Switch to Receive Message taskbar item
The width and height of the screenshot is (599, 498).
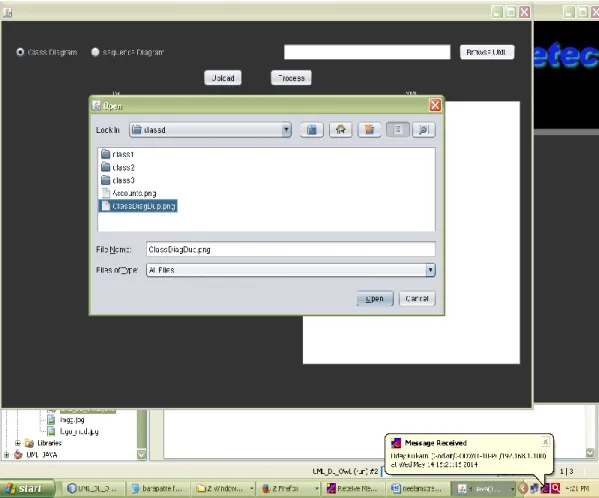354,488
